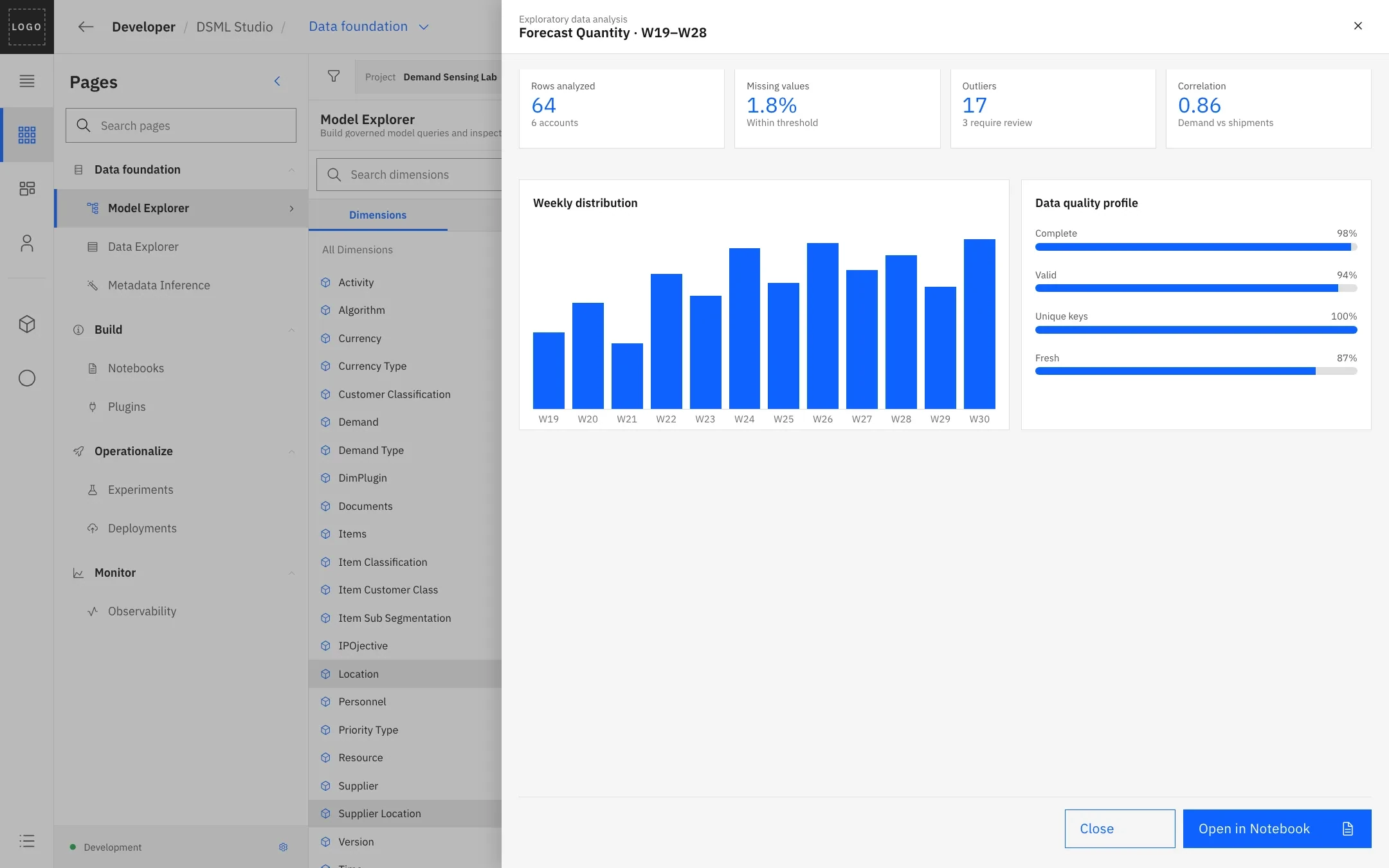Image resolution: width=1389 pixels, height=868 pixels.
Task: Focus the Search dimensions field
Action: [409, 175]
